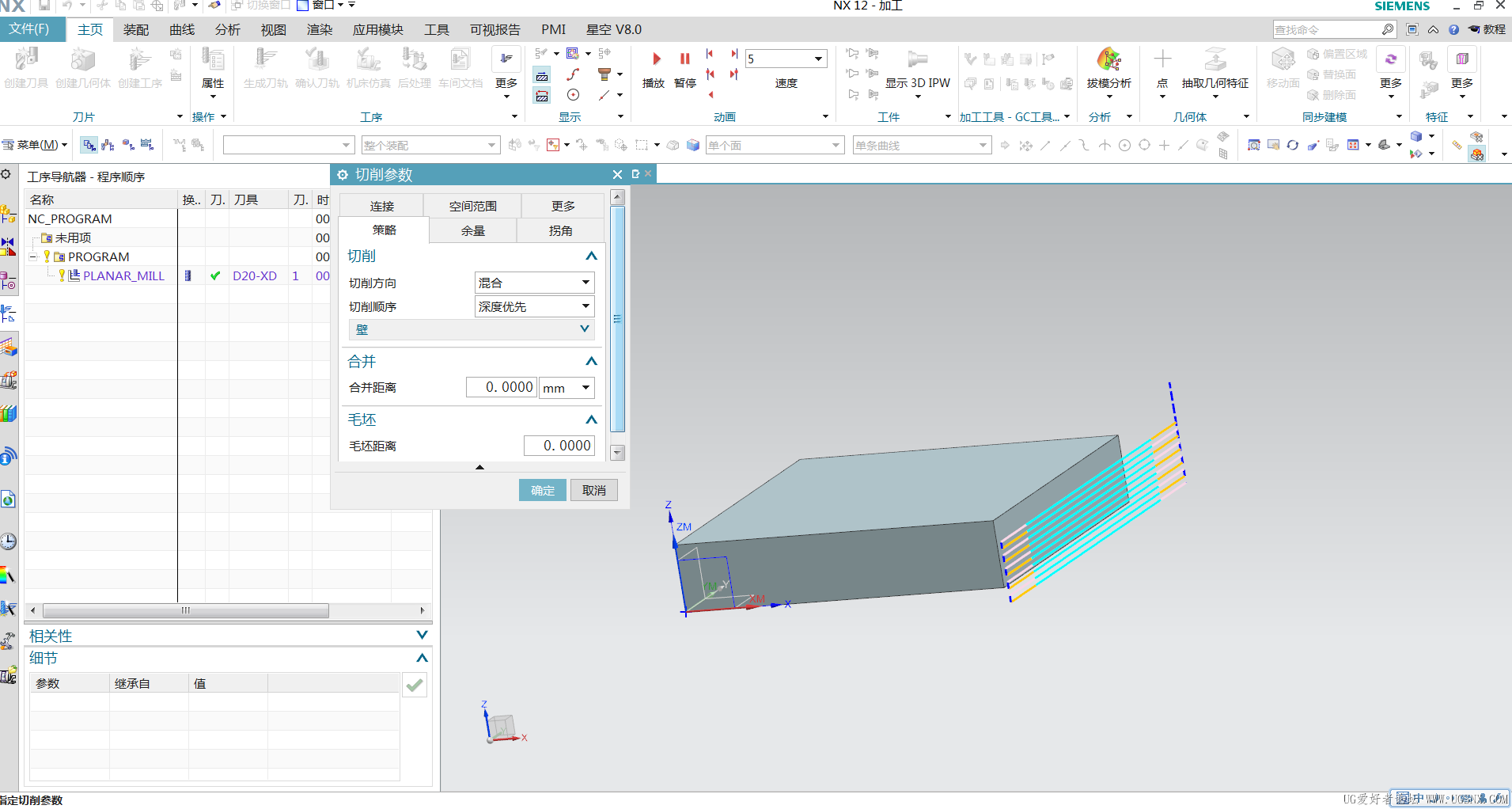1512x809 pixels.
Task: Click the 播放 play animation icon
Action: [x=656, y=59]
